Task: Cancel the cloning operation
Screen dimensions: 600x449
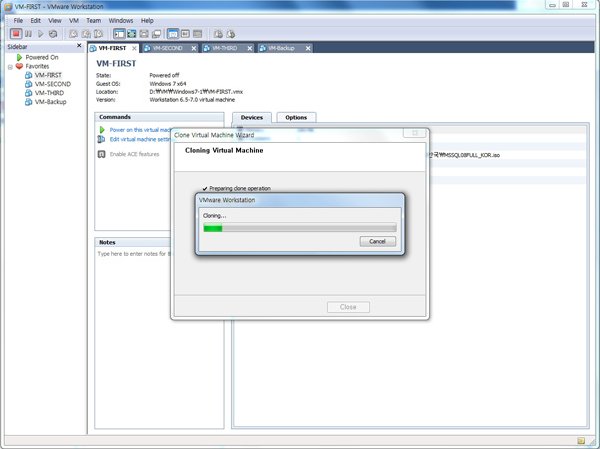Action: click(378, 242)
